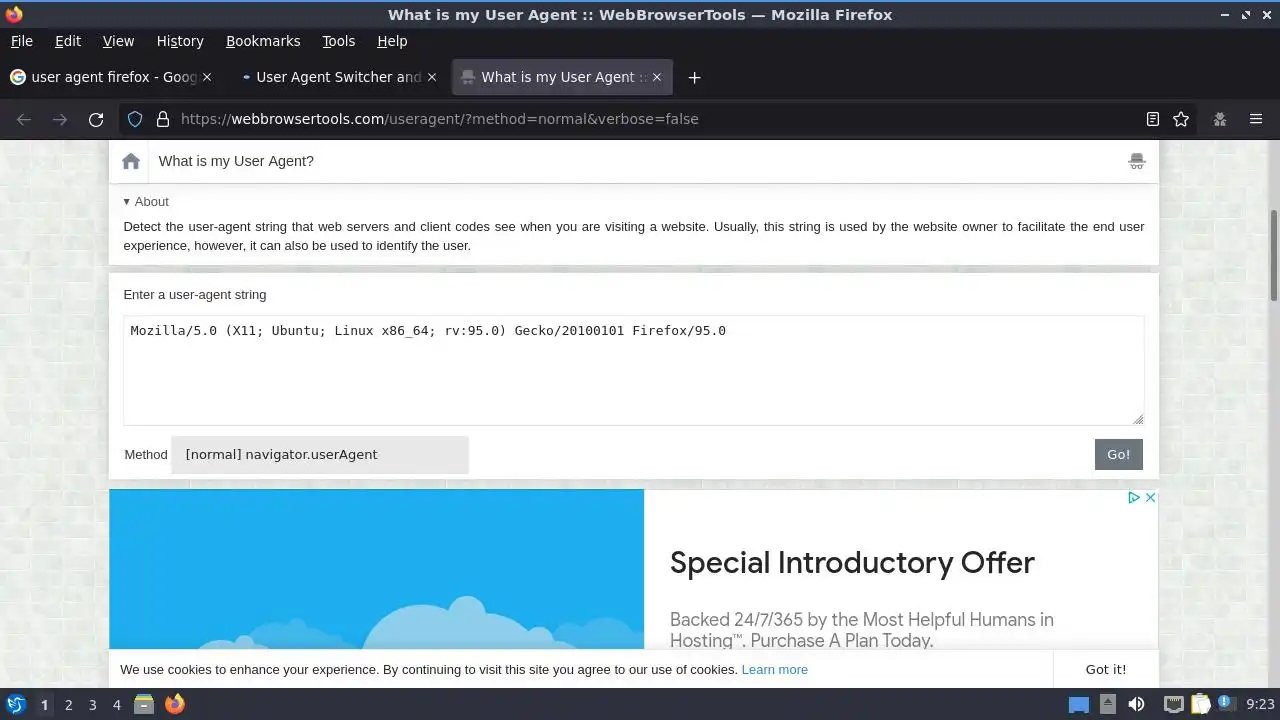Toggle reader view in the address bar
This screenshot has height=720, width=1280.
(x=1153, y=119)
